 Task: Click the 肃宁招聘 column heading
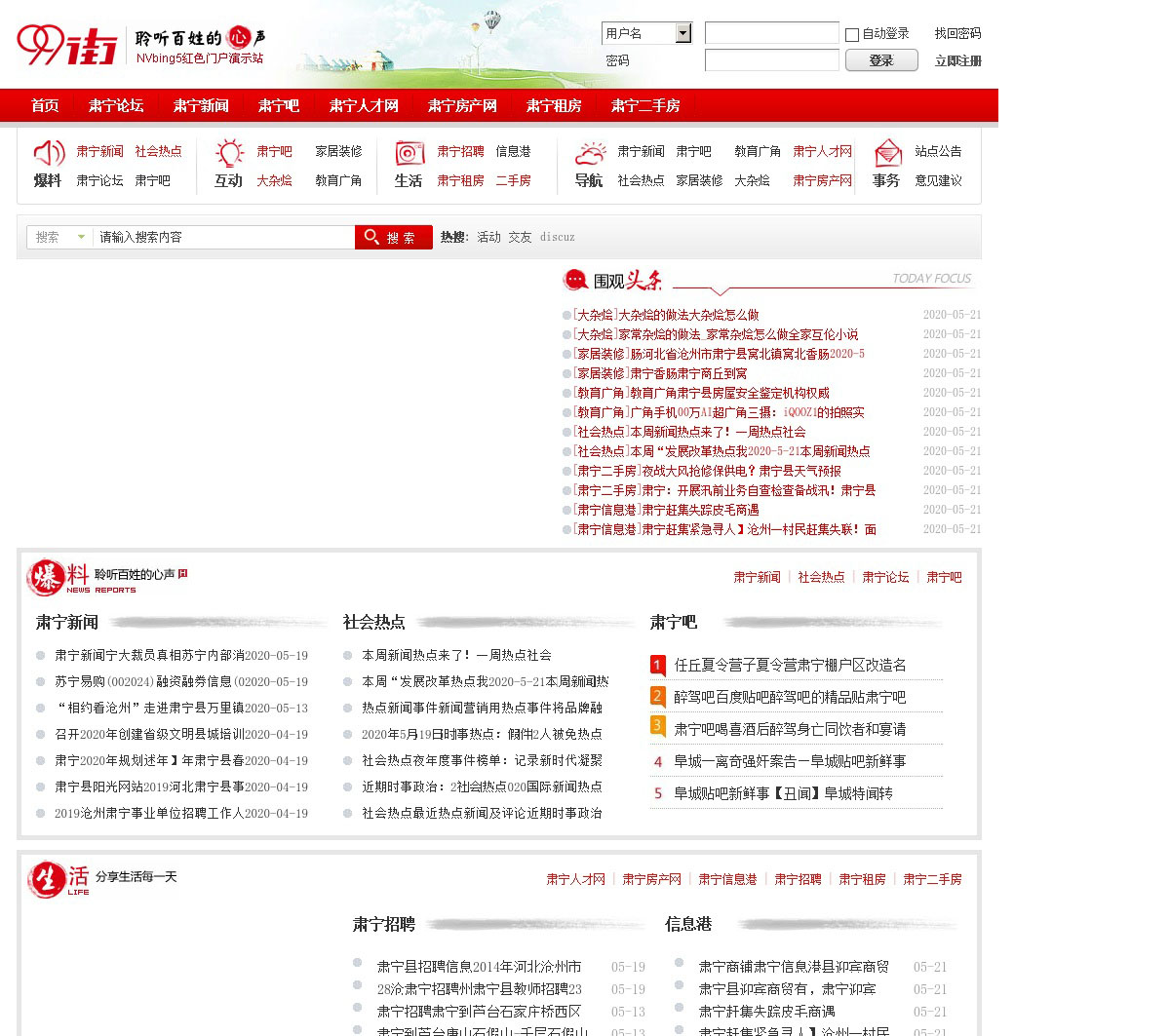[384, 924]
